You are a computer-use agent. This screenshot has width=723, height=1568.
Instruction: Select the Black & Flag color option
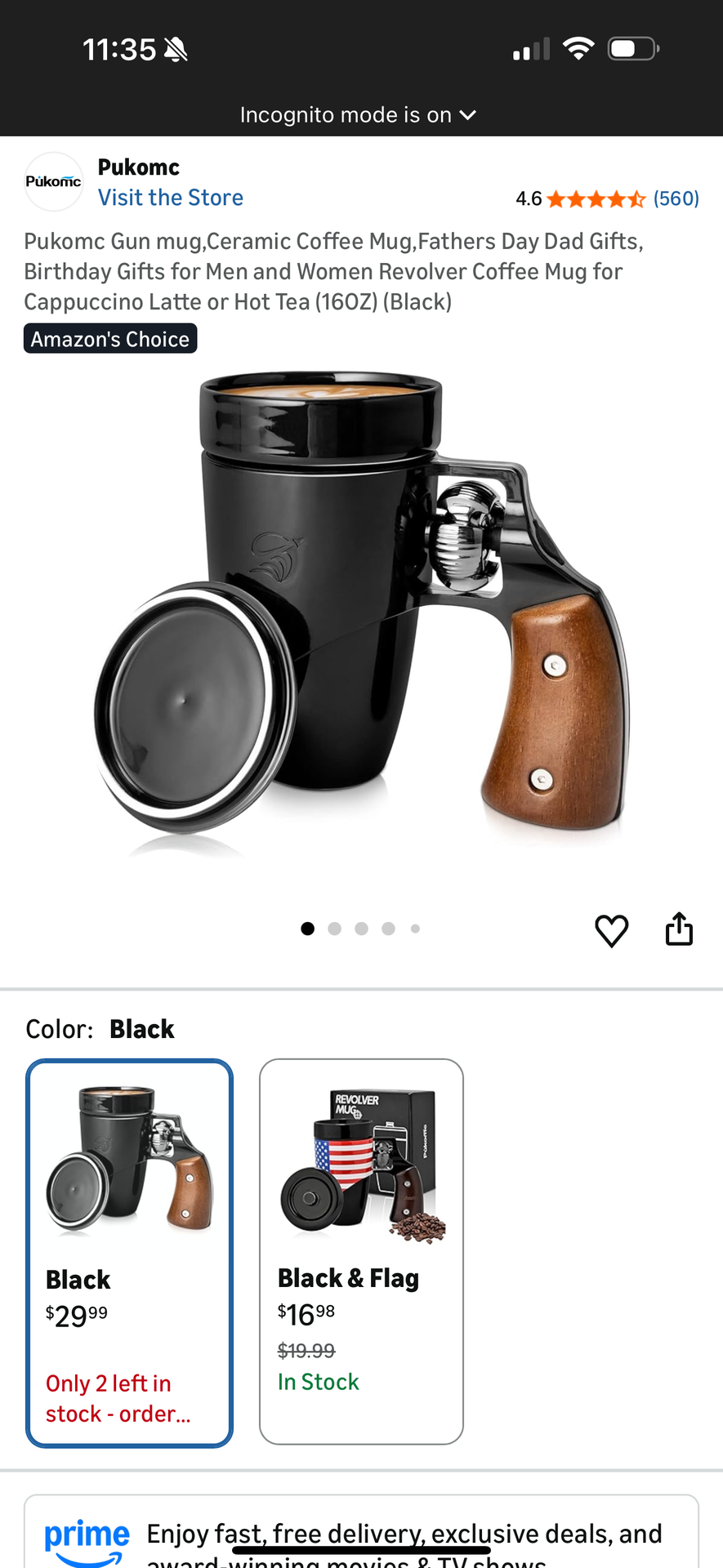click(361, 1251)
